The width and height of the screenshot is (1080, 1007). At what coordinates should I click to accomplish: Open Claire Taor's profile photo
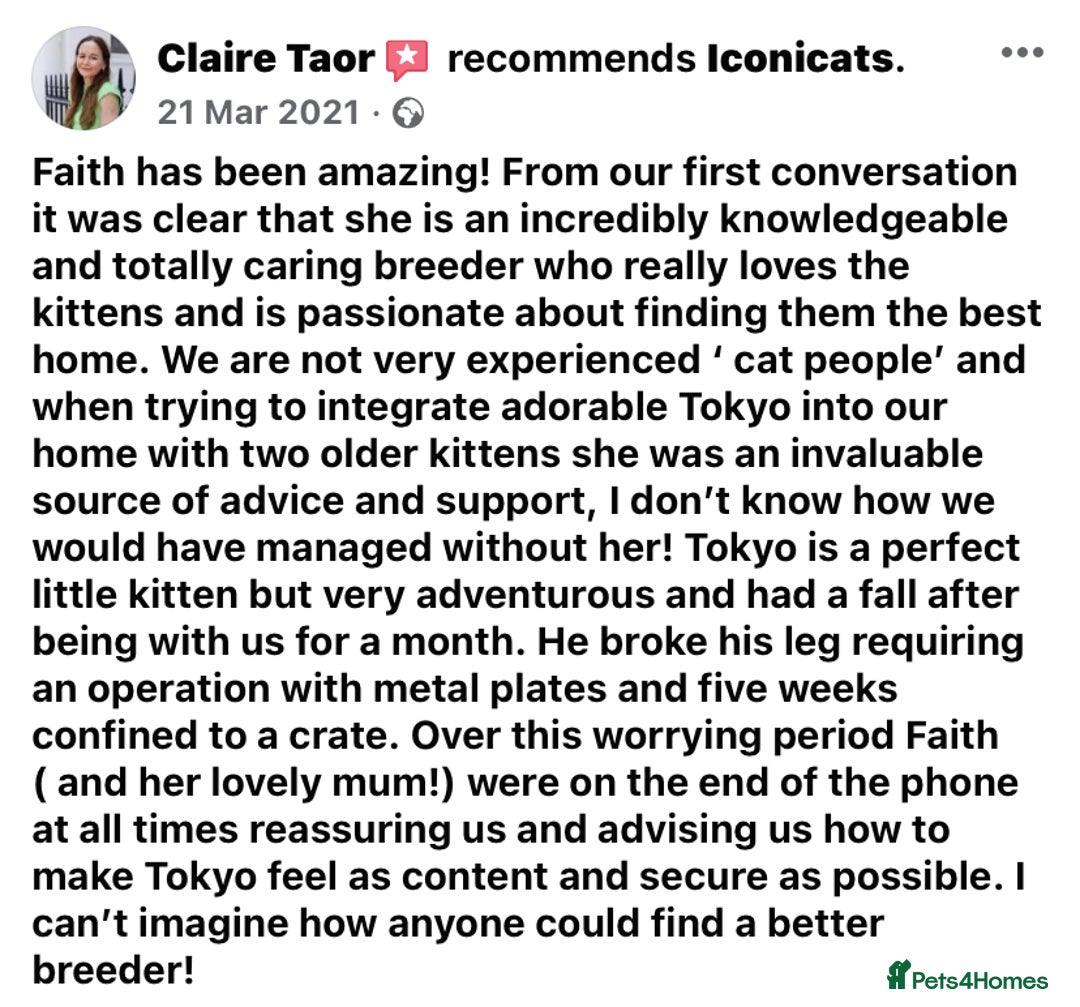point(83,78)
